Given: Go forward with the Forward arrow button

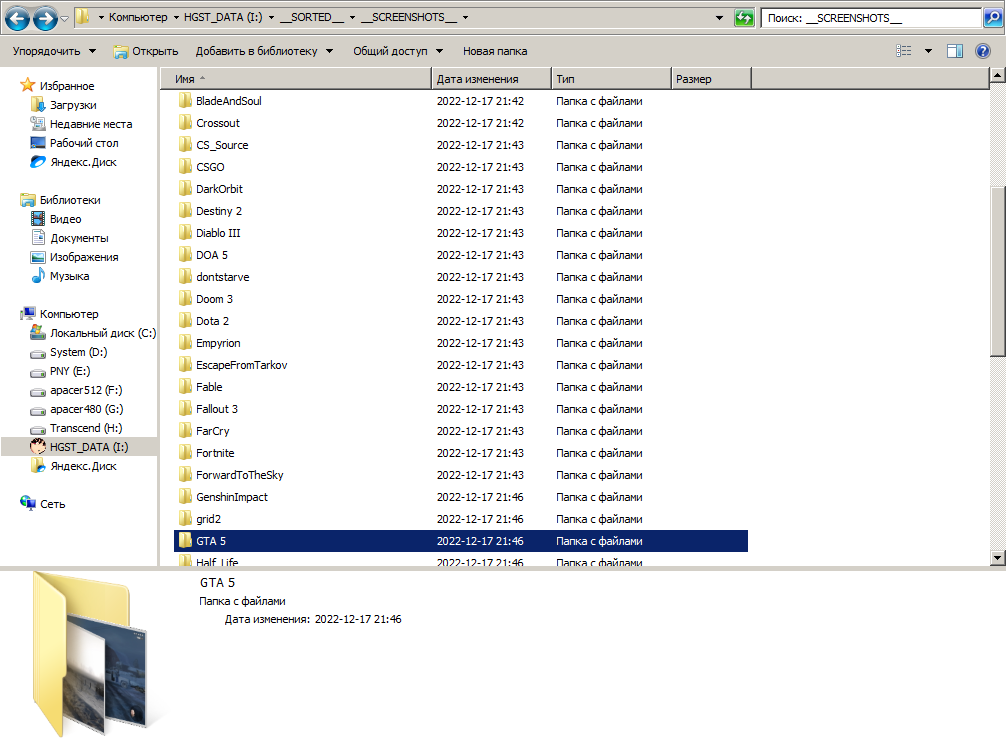Looking at the screenshot, I should tap(45, 18).
